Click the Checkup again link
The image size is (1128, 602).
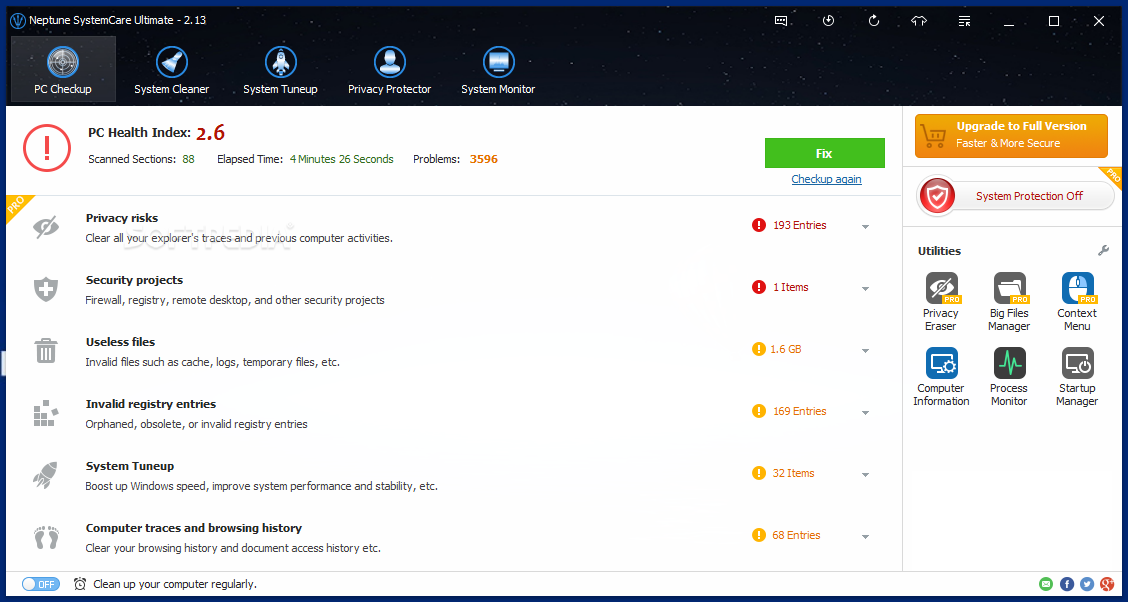tap(826, 179)
